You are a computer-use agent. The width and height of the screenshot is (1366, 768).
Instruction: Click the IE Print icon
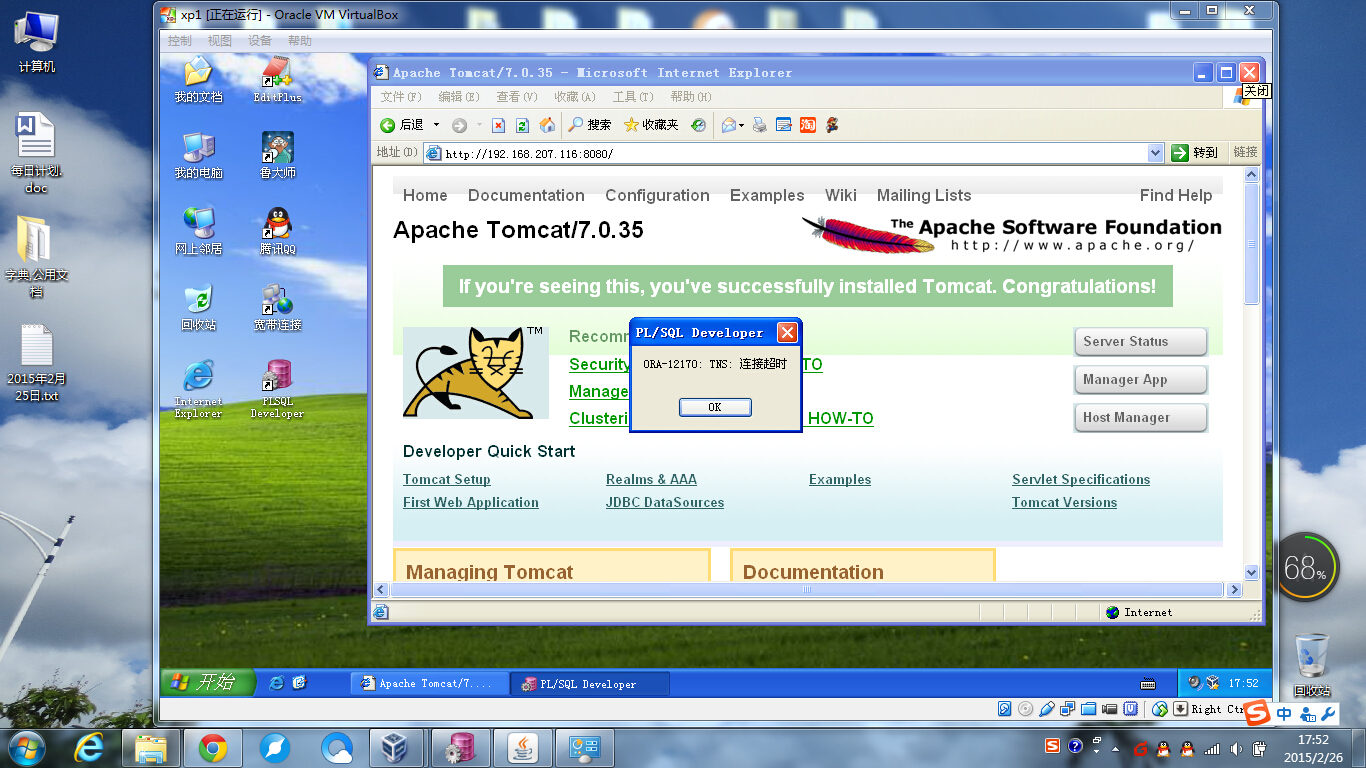pyautogui.click(x=760, y=125)
